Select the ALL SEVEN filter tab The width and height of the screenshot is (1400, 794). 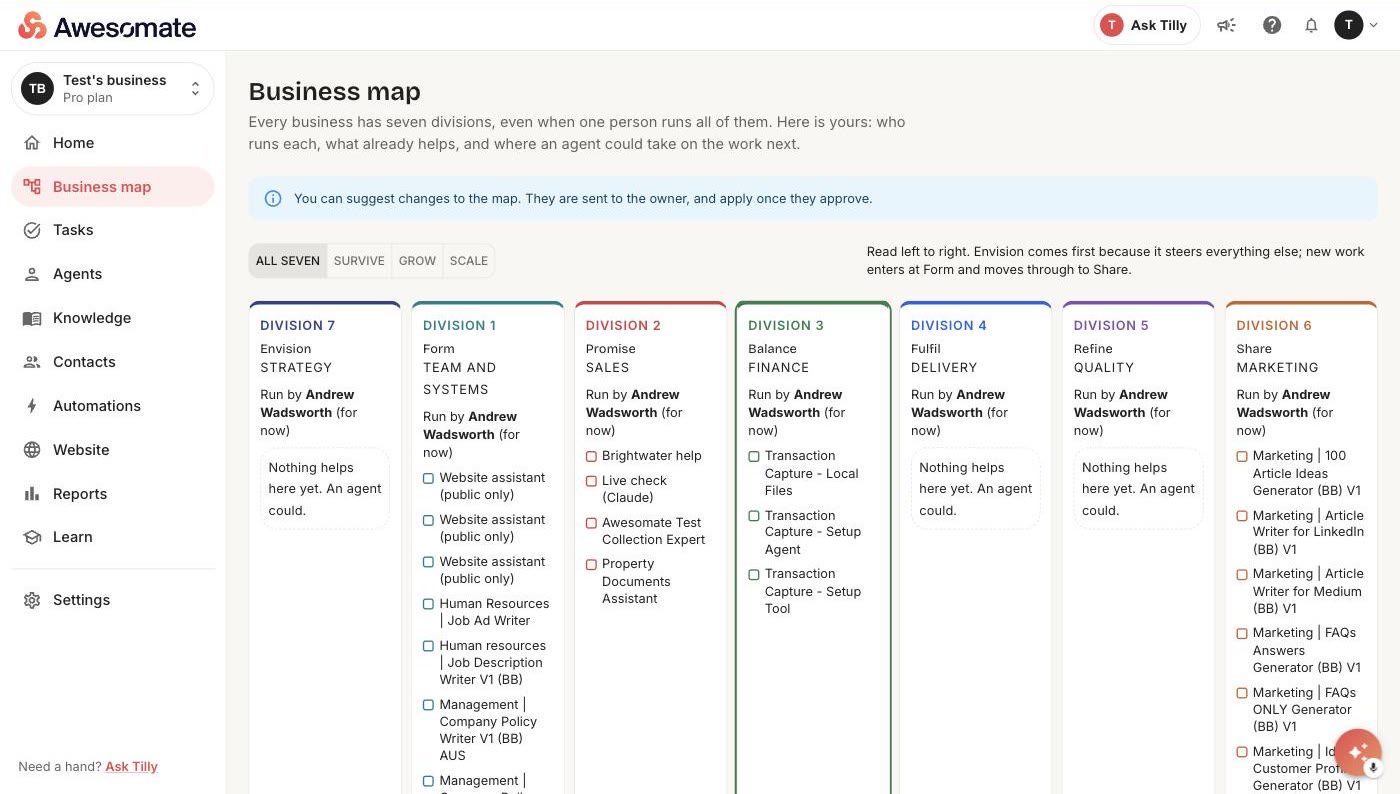coord(288,261)
